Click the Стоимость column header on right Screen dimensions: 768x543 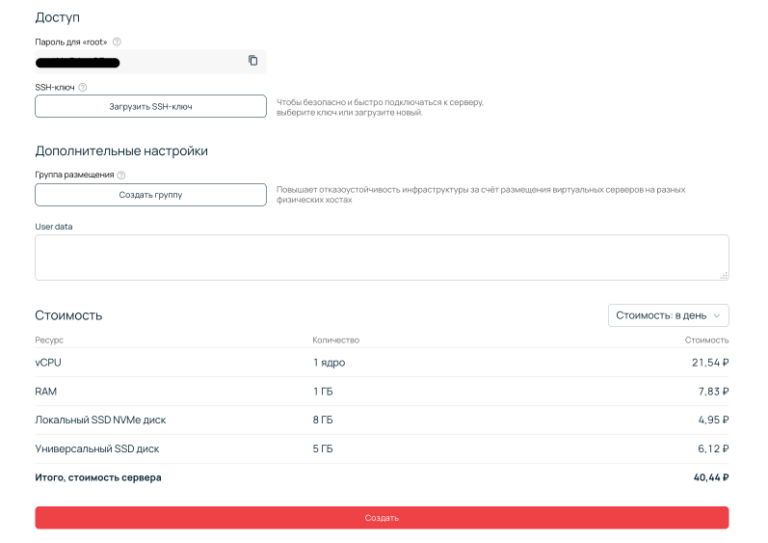(x=706, y=341)
